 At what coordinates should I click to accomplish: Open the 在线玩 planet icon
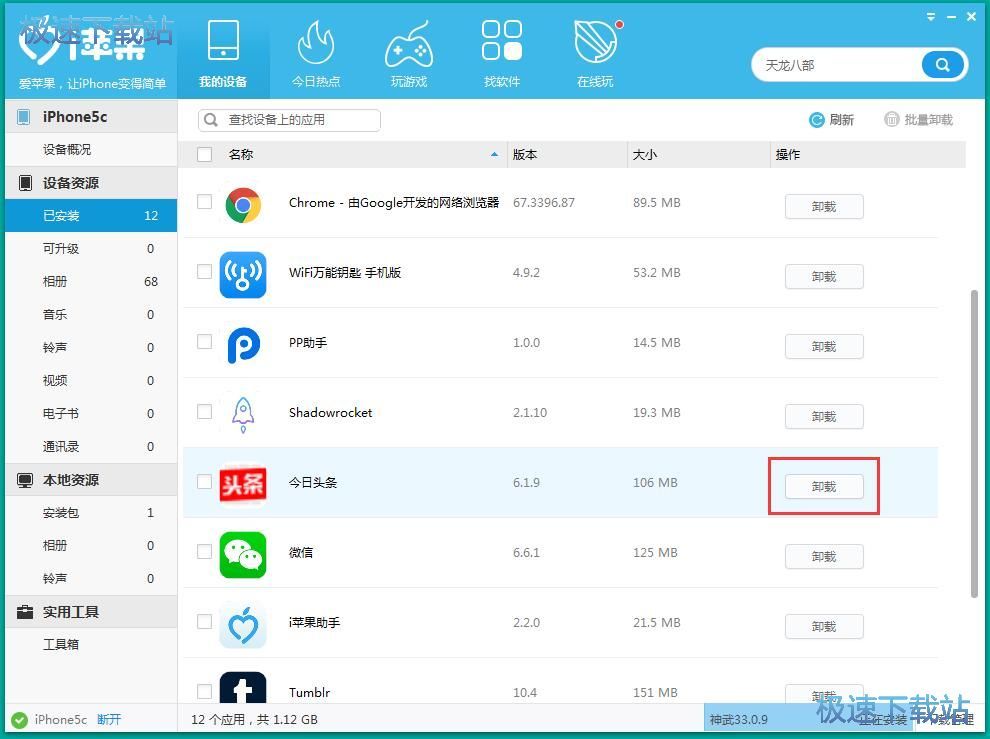click(x=596, y=41)
